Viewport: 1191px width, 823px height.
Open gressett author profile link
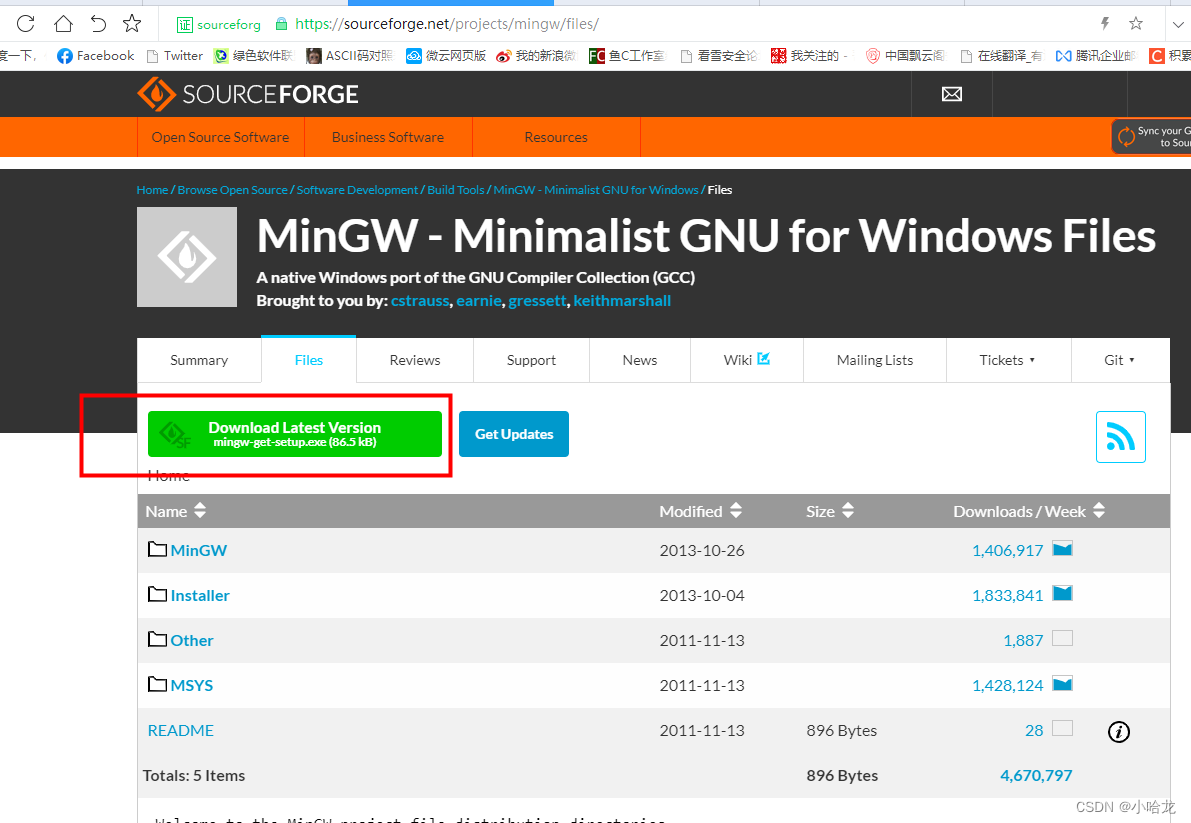tap(537, 301)
